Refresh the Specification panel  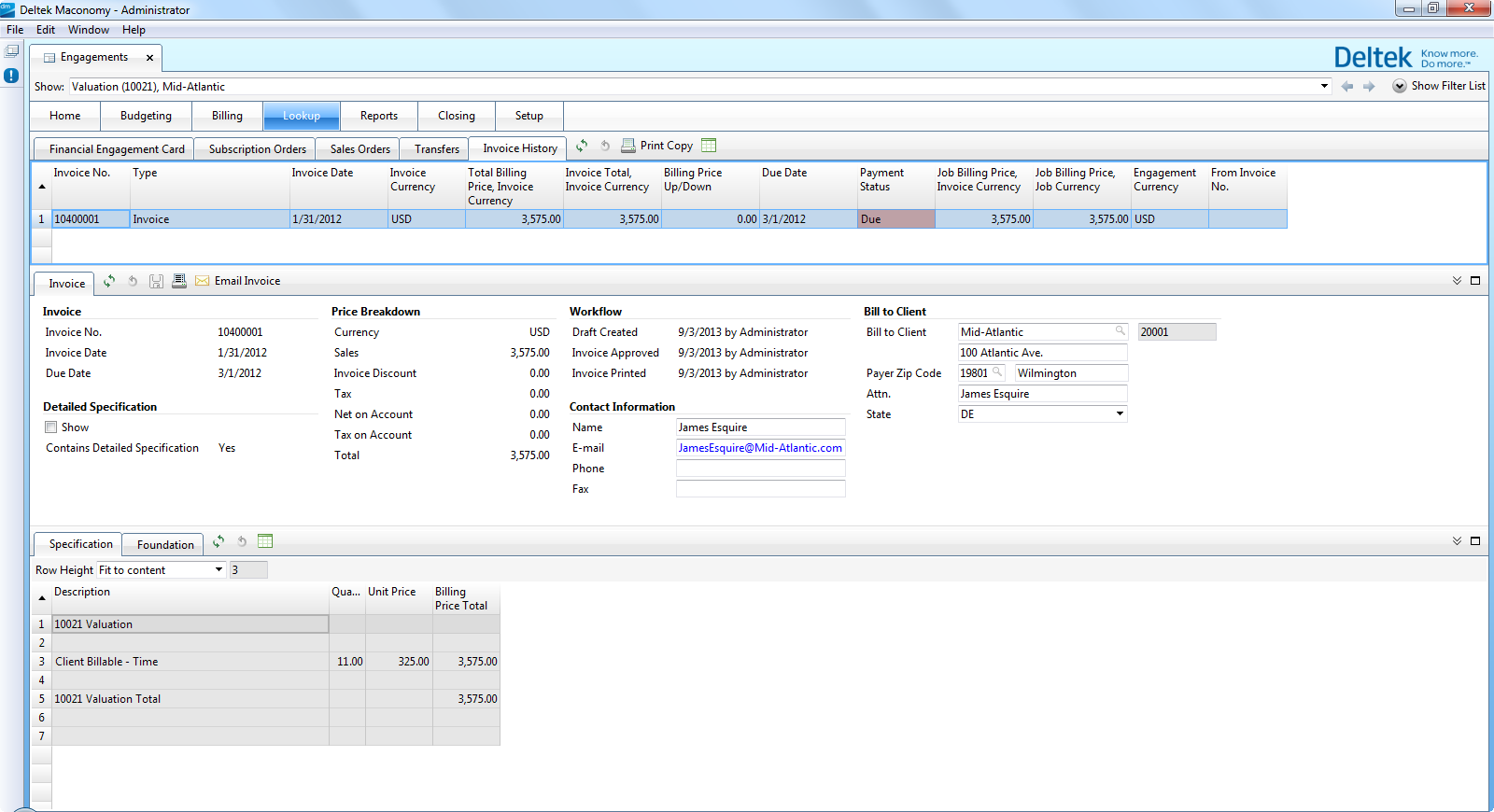[x=218, y=541]
